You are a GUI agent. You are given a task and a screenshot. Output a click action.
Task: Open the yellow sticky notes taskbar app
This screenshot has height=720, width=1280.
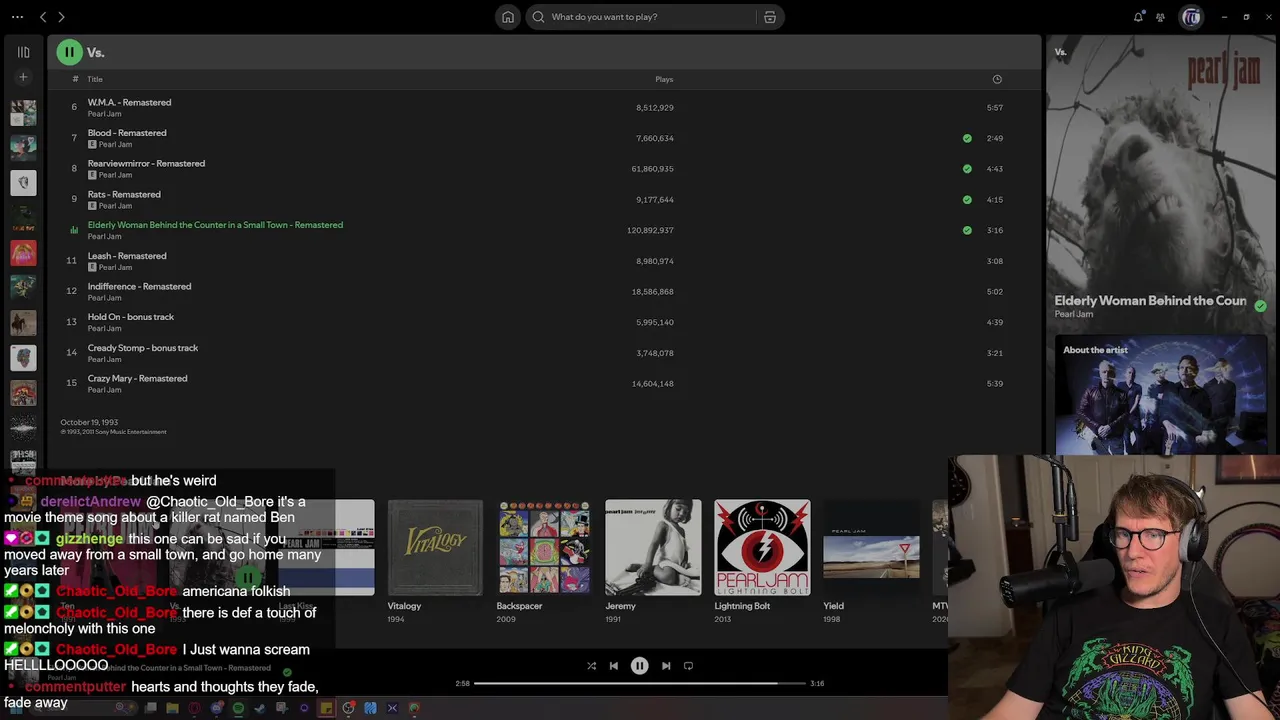tap(326, 708)
